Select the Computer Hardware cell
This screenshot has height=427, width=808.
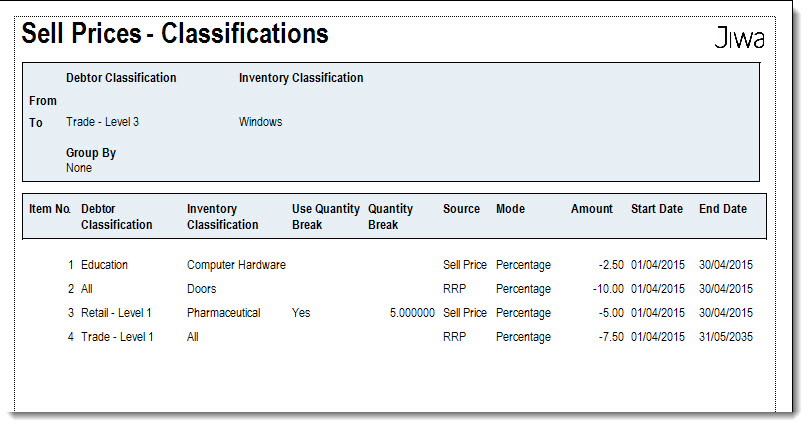tap(236, 265)
